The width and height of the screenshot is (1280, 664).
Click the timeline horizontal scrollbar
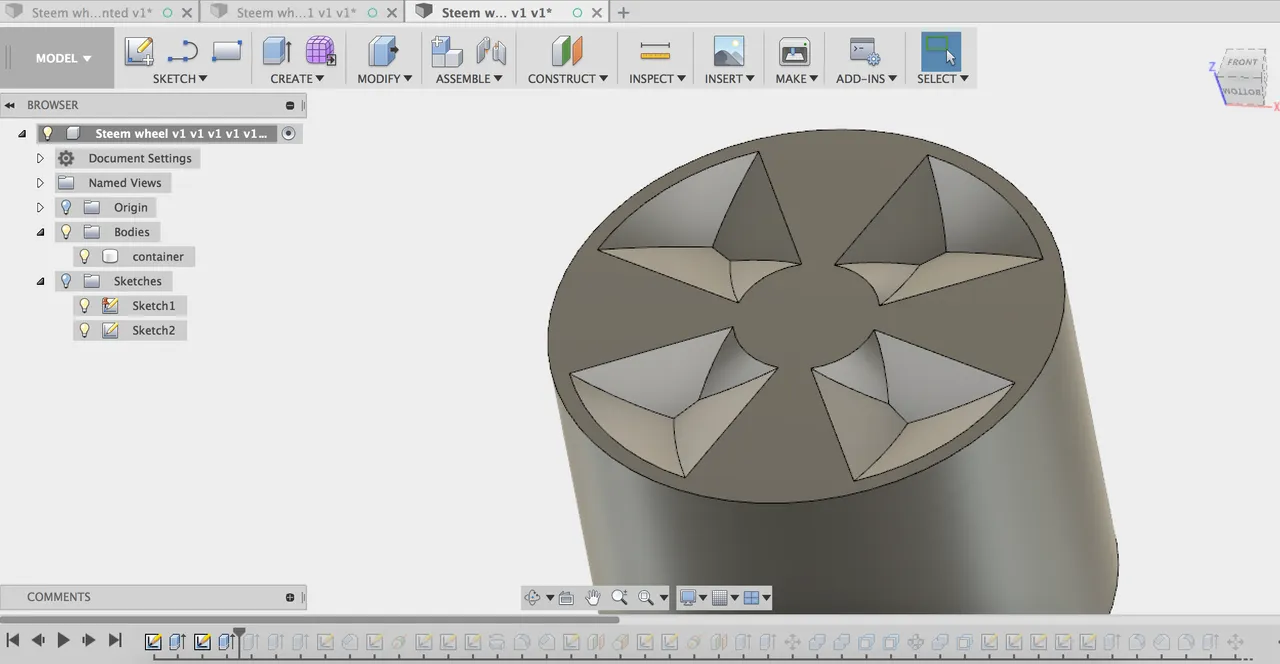click(x=309, y=620)
